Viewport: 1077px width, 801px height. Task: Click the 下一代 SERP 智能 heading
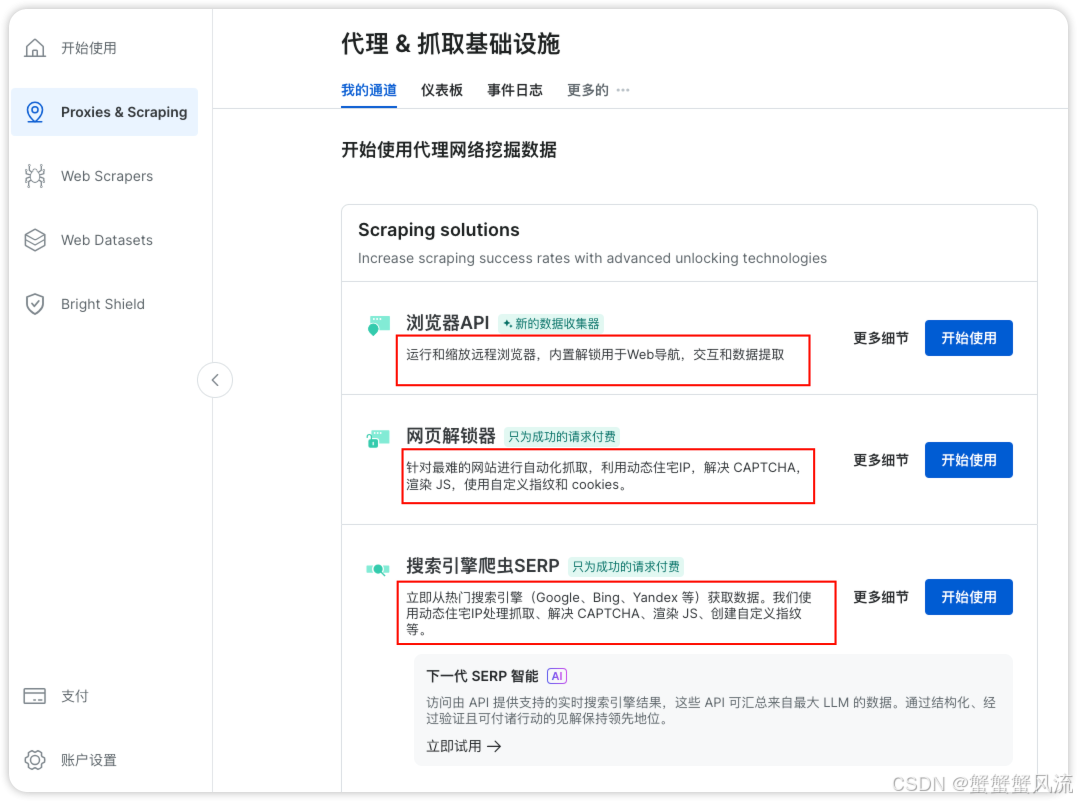pyautogui.click(x=482, y=676)
